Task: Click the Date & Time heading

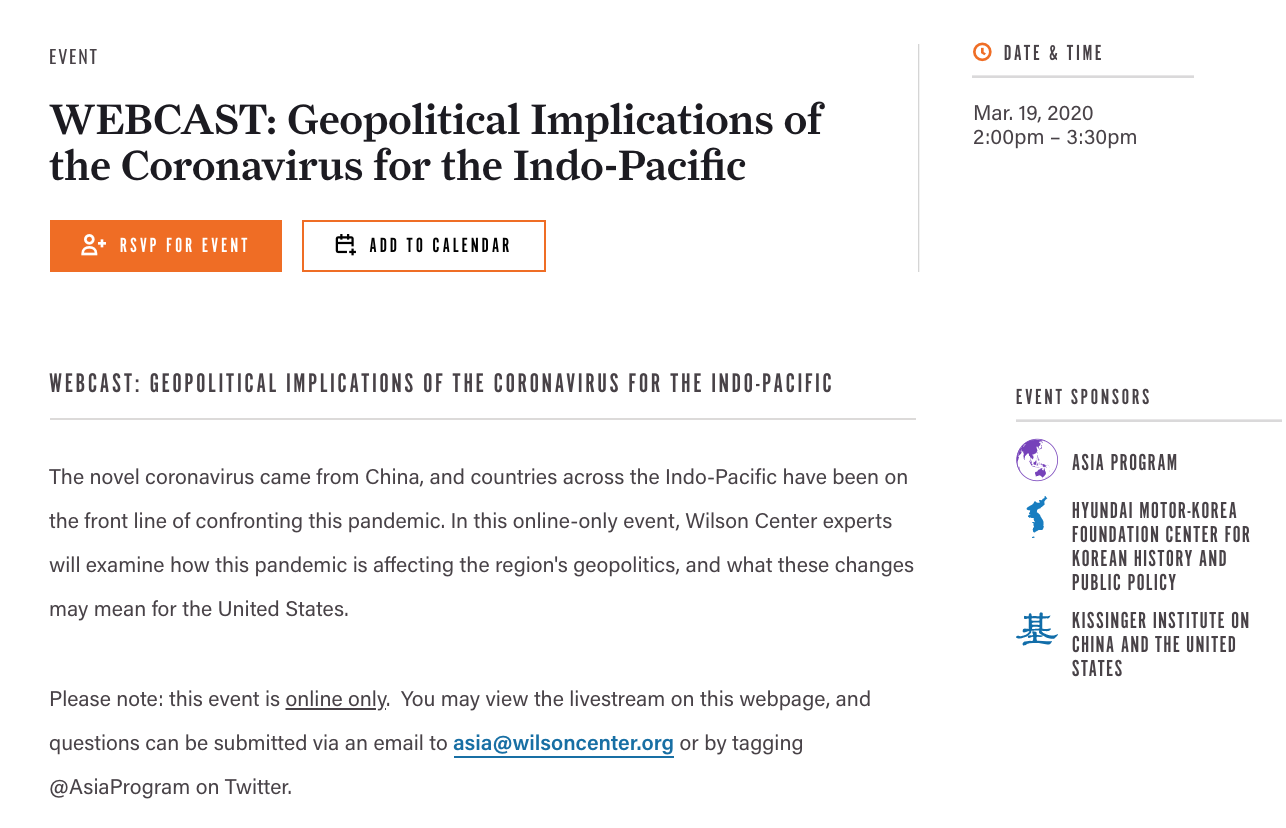Action: click(x=1053, y=53)
